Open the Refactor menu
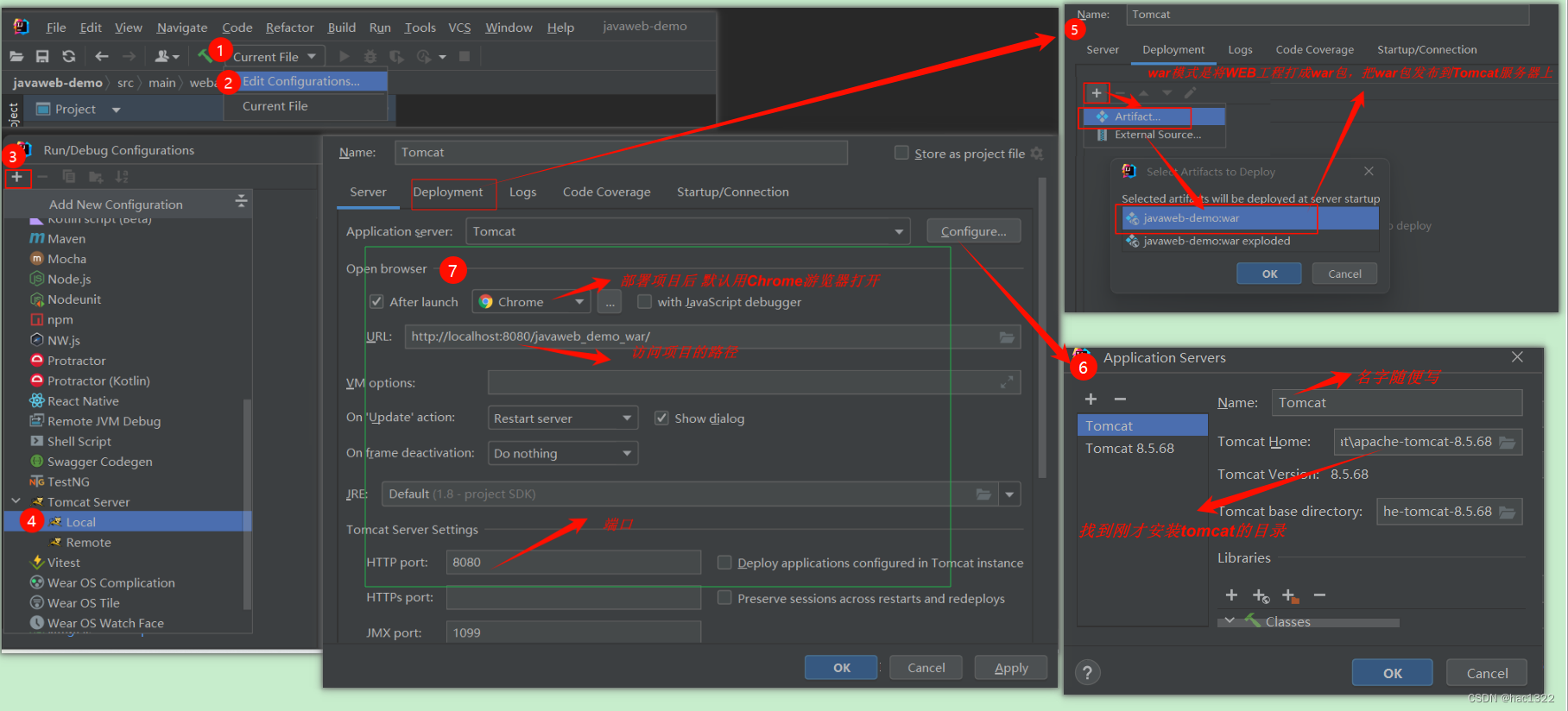Viewport: 1568px width, 711px height. pos(289,28)
